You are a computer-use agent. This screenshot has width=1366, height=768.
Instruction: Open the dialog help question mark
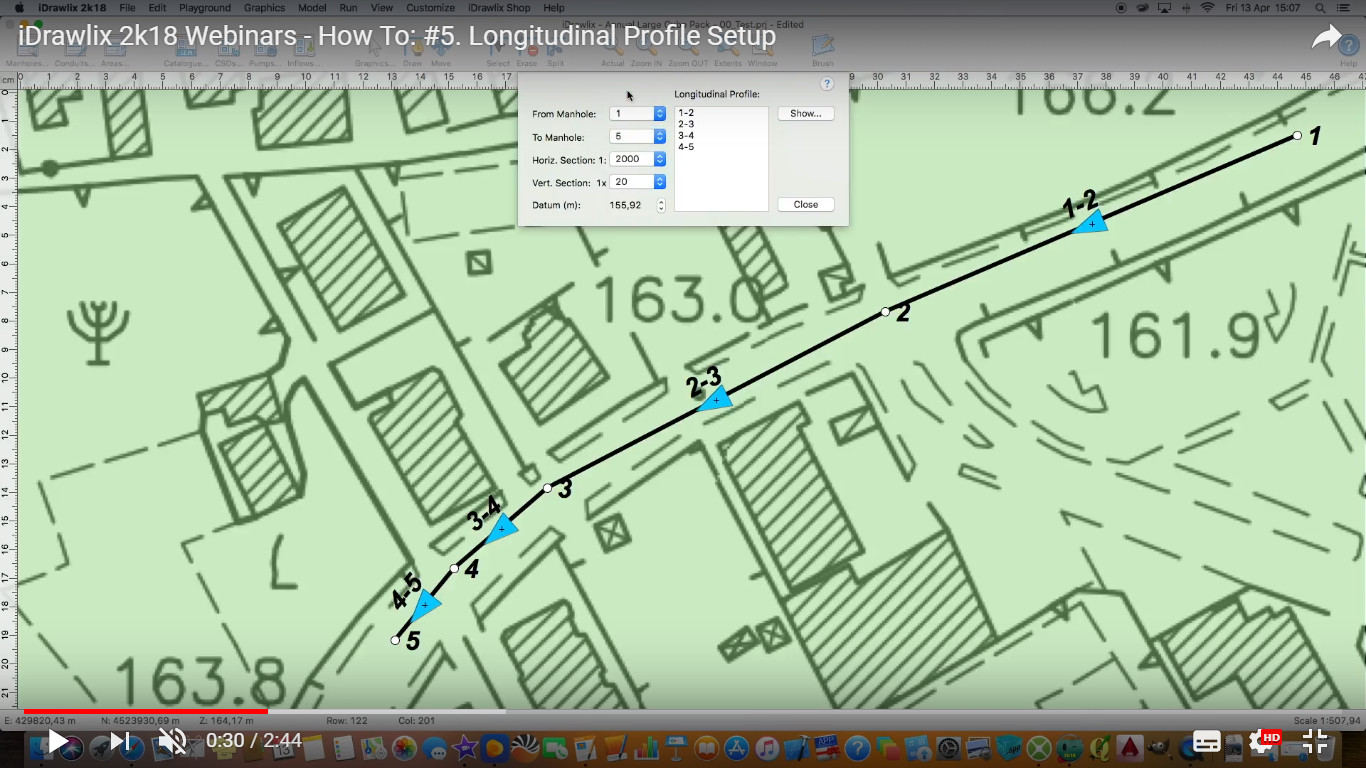coord(827,85)
